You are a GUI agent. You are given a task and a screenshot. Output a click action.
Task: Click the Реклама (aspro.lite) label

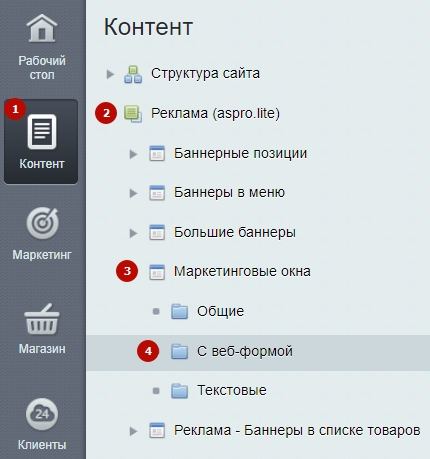click(215, 113)
